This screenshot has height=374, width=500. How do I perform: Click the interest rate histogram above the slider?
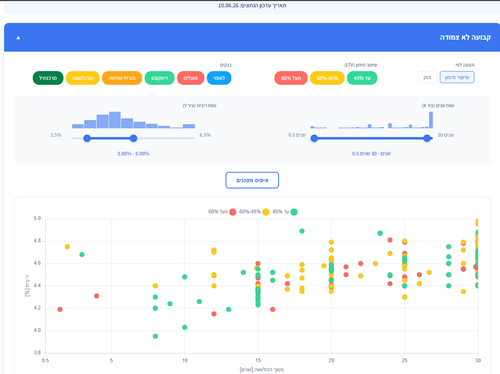133,120
